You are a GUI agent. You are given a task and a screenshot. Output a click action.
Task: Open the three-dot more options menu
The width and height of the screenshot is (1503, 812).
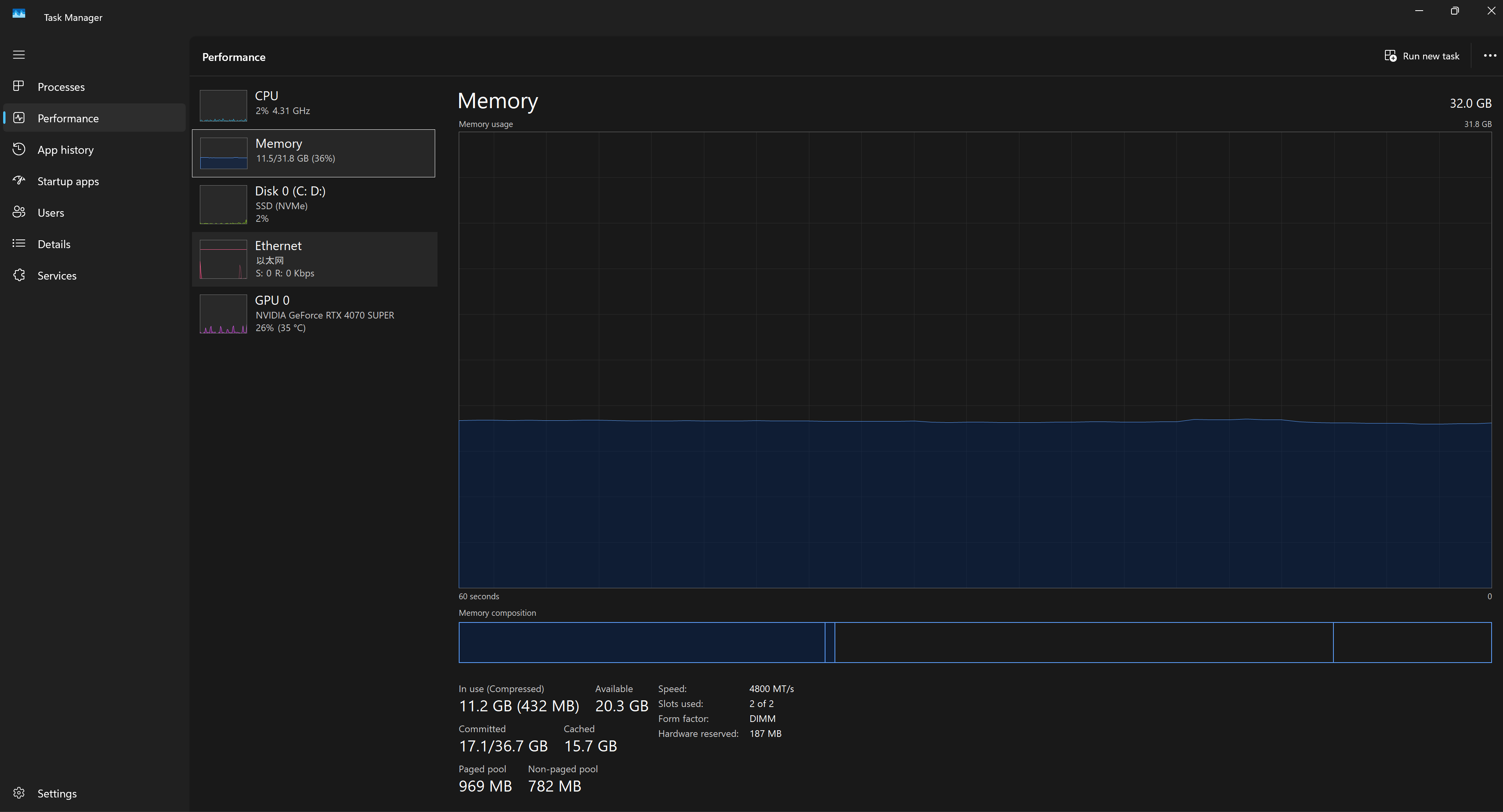click(x=1490, y=56)
